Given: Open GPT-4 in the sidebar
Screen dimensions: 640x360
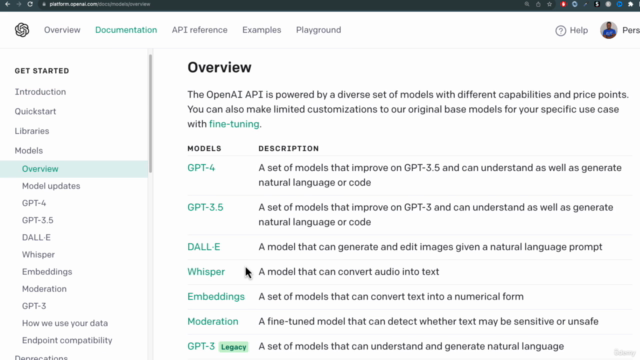Looking at the screenshot, I should click(34, 203).
